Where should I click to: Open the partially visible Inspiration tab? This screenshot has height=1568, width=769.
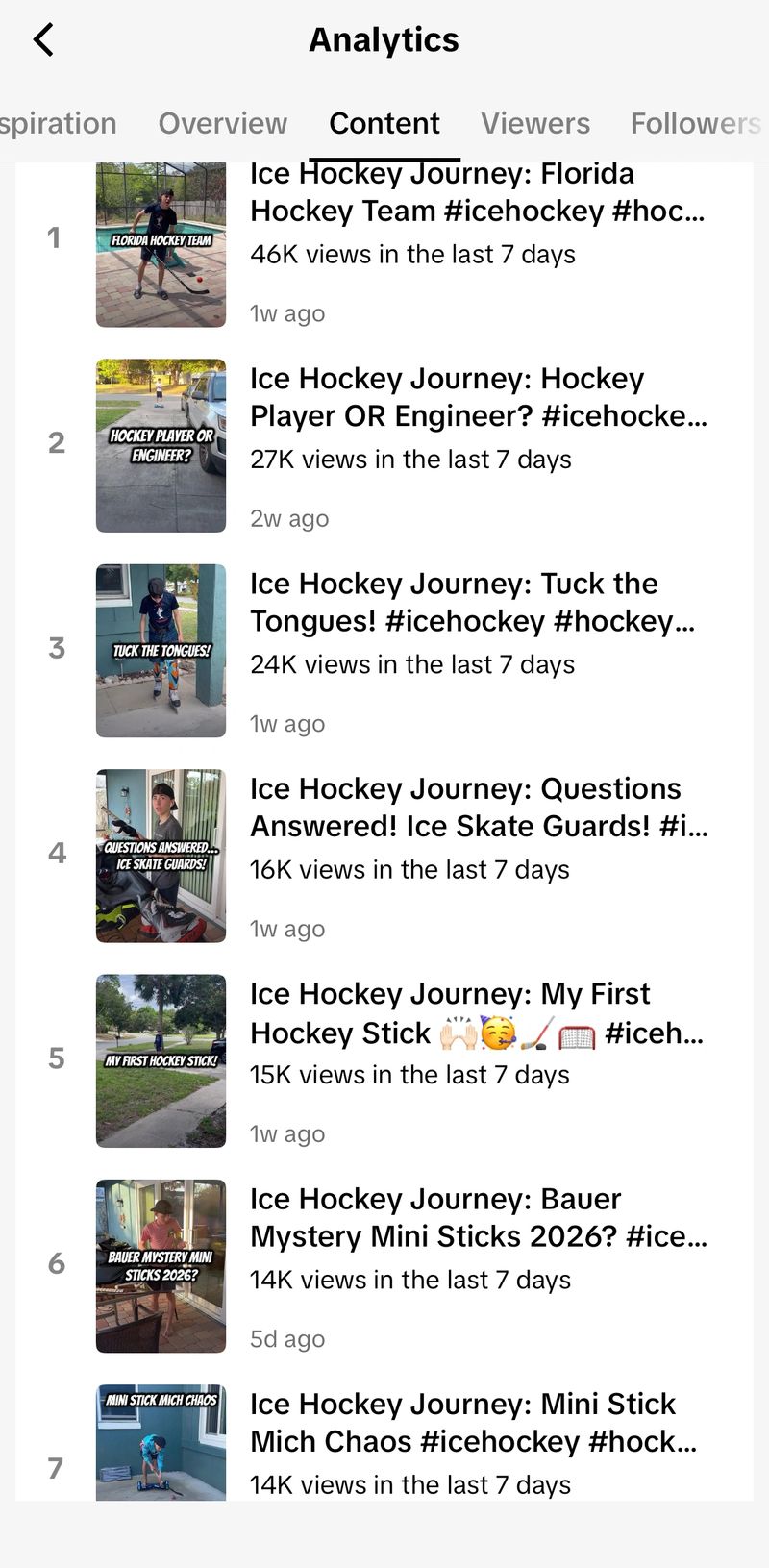pos(58,123)
